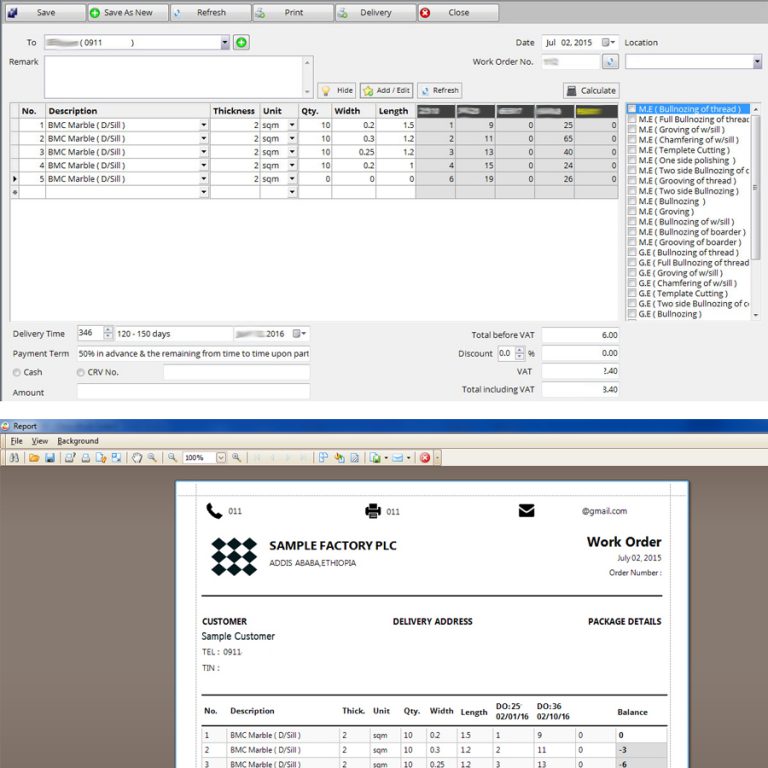Open the View menu in Report window

pos(40,441)
